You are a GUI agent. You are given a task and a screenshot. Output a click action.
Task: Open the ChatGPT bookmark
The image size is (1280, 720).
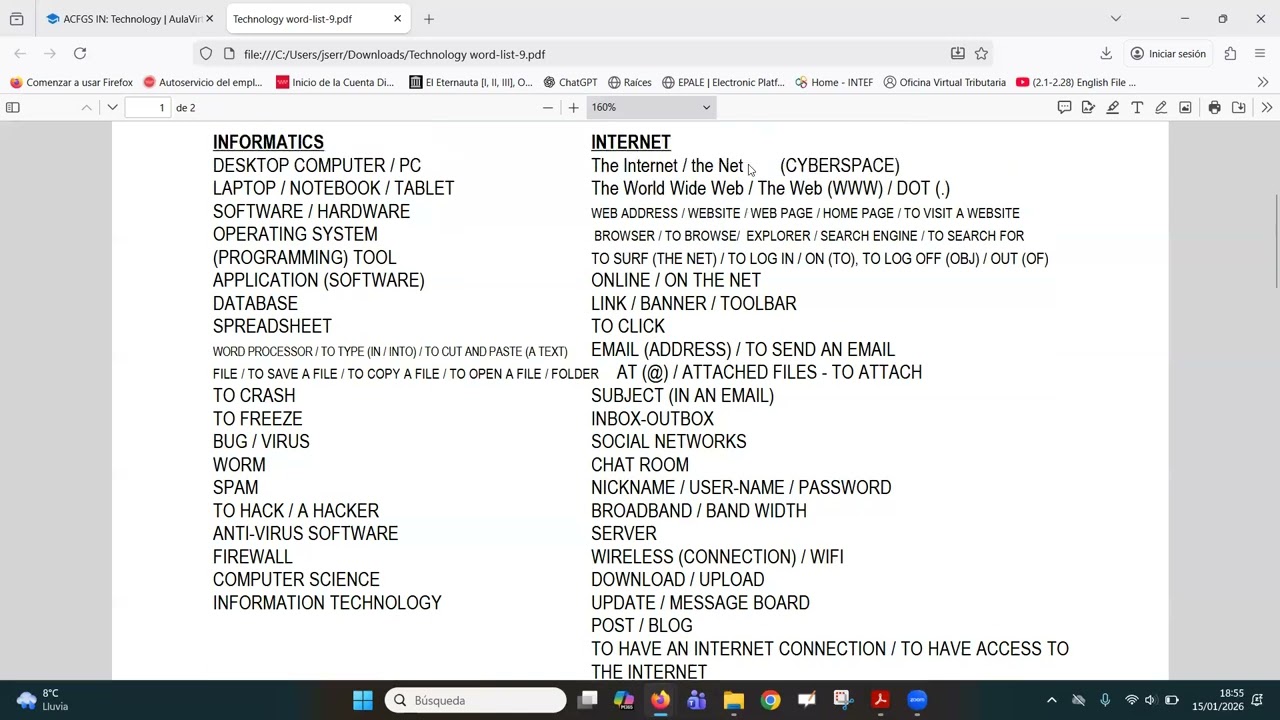pos(570,82)
